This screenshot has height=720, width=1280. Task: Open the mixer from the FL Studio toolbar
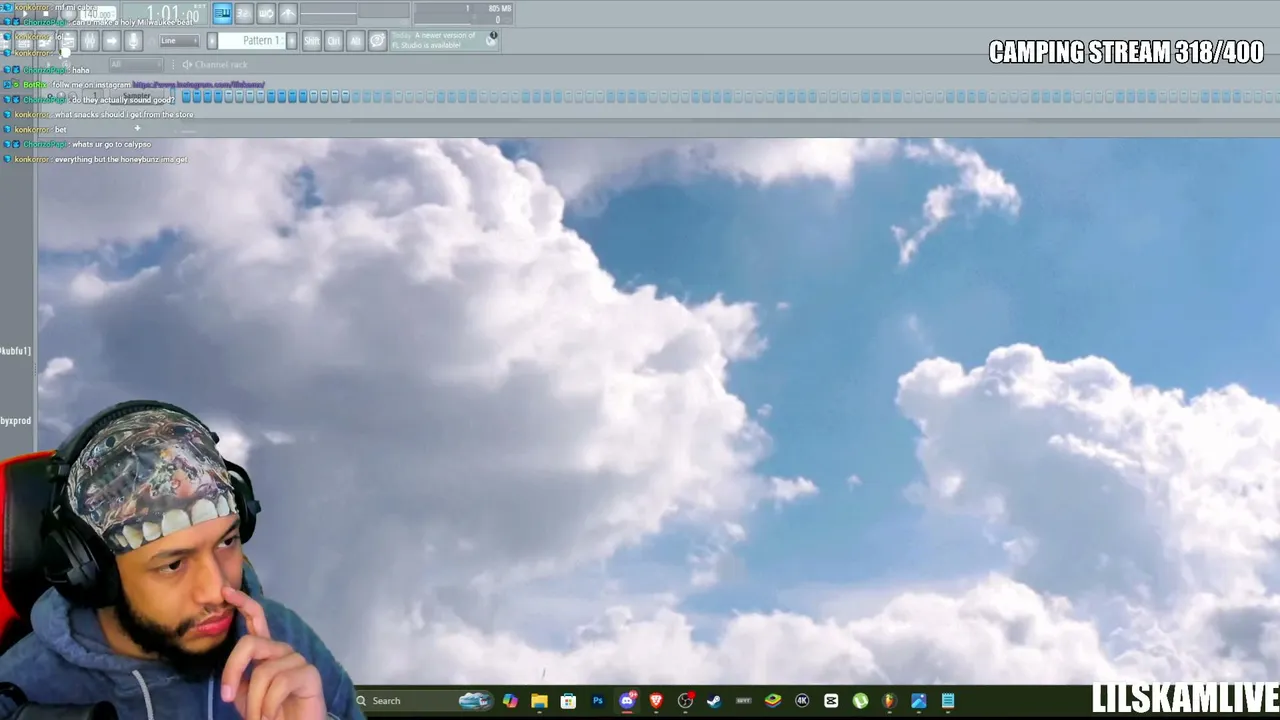[89, 41]
